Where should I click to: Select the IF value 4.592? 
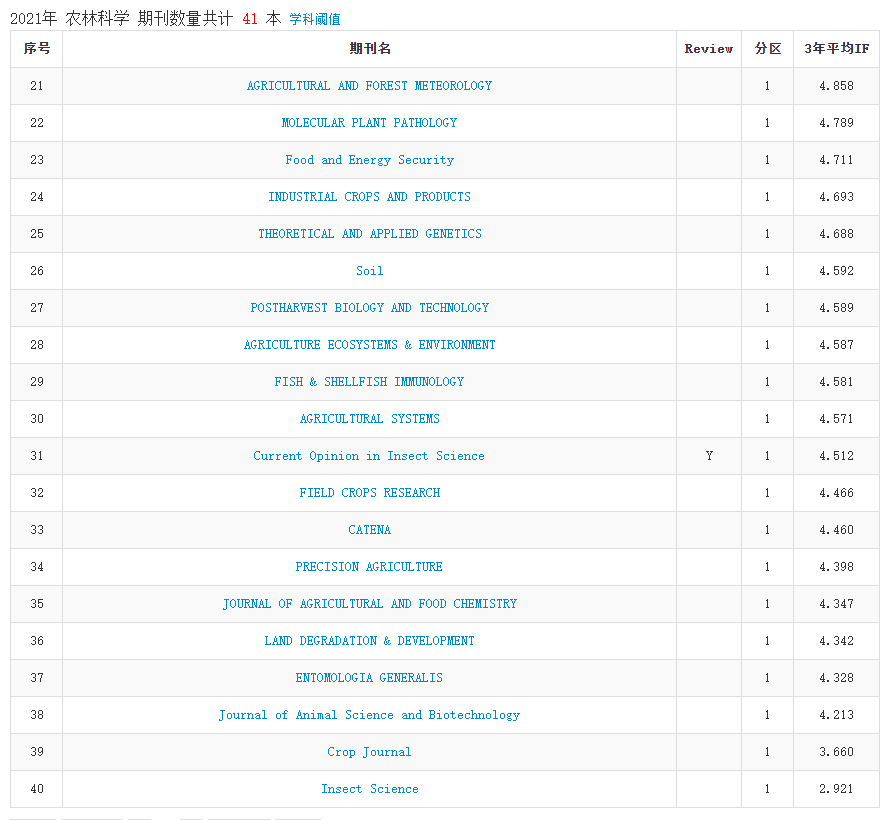click(x=836, y=271)
